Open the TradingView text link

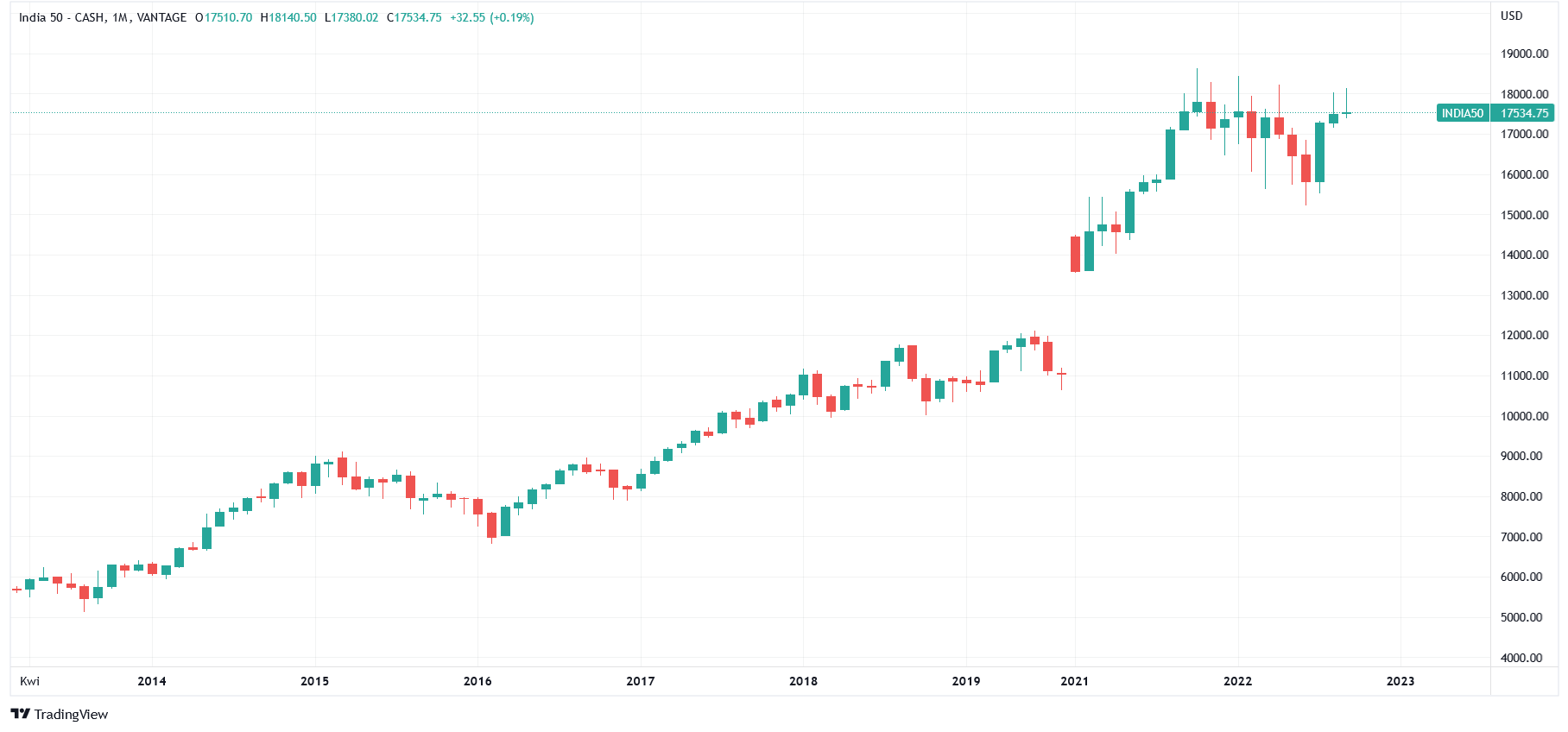(71, 714)
